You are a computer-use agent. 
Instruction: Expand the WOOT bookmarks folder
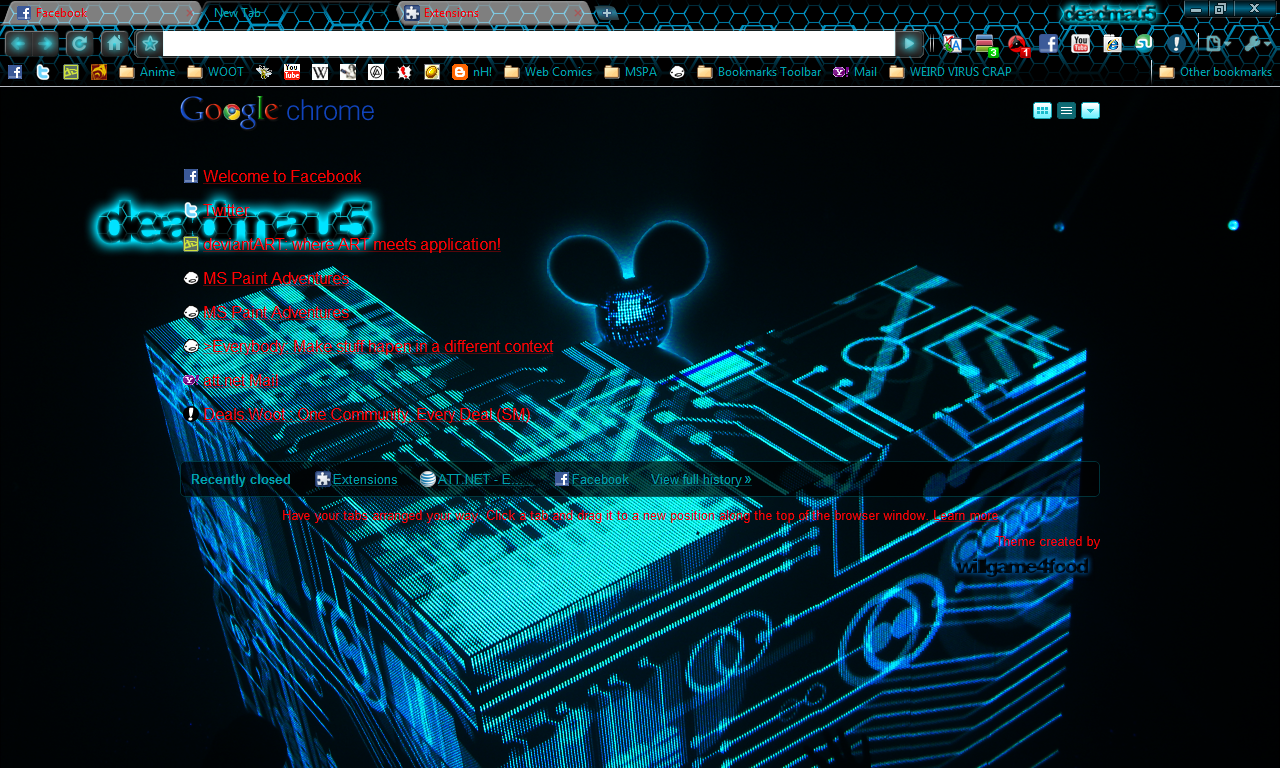216,72
